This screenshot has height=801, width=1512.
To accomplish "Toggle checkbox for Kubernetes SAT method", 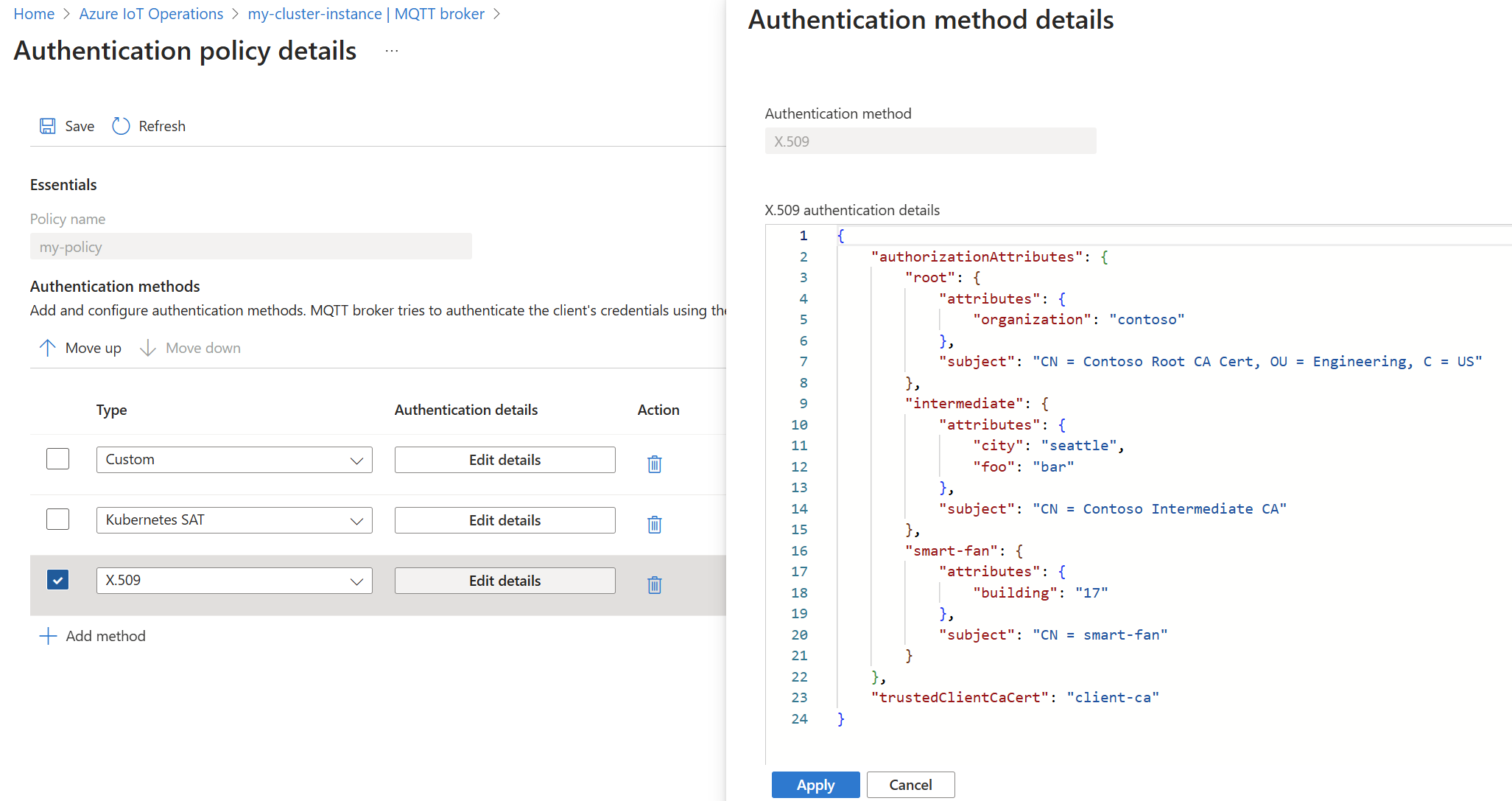I will [x=57, y=519].
